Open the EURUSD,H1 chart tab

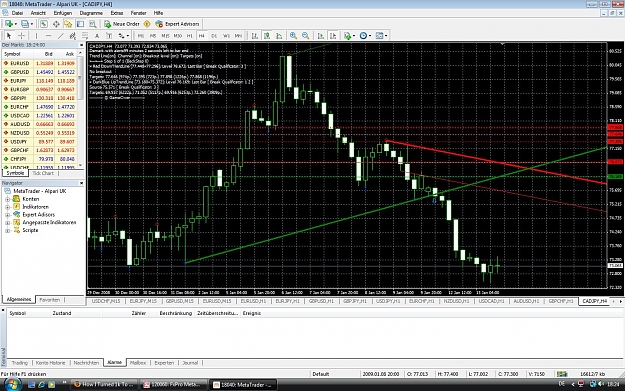click(x=253, y=301)
